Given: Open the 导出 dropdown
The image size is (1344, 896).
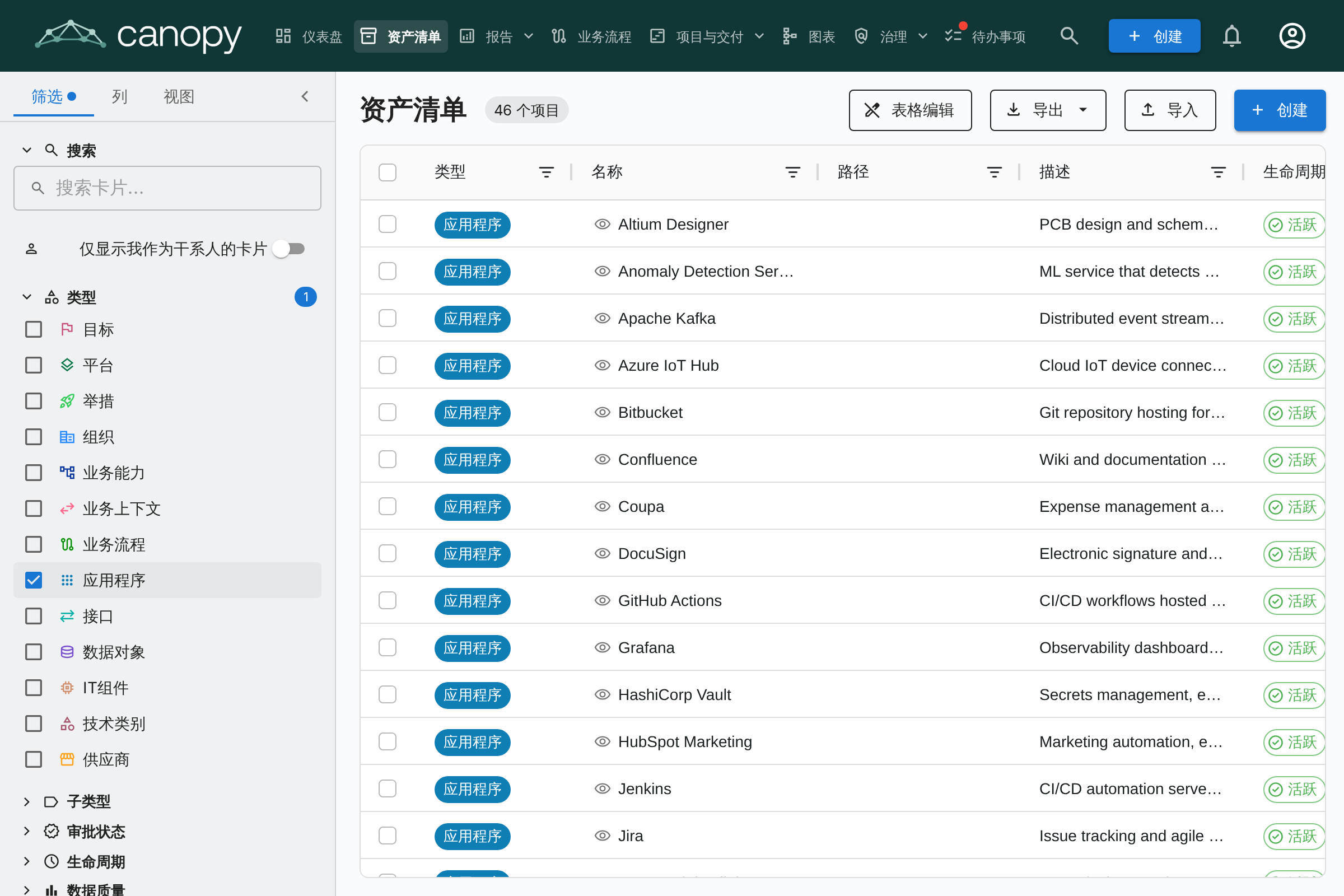Looking at the screenshot, I should click(x=1048, y=110).
